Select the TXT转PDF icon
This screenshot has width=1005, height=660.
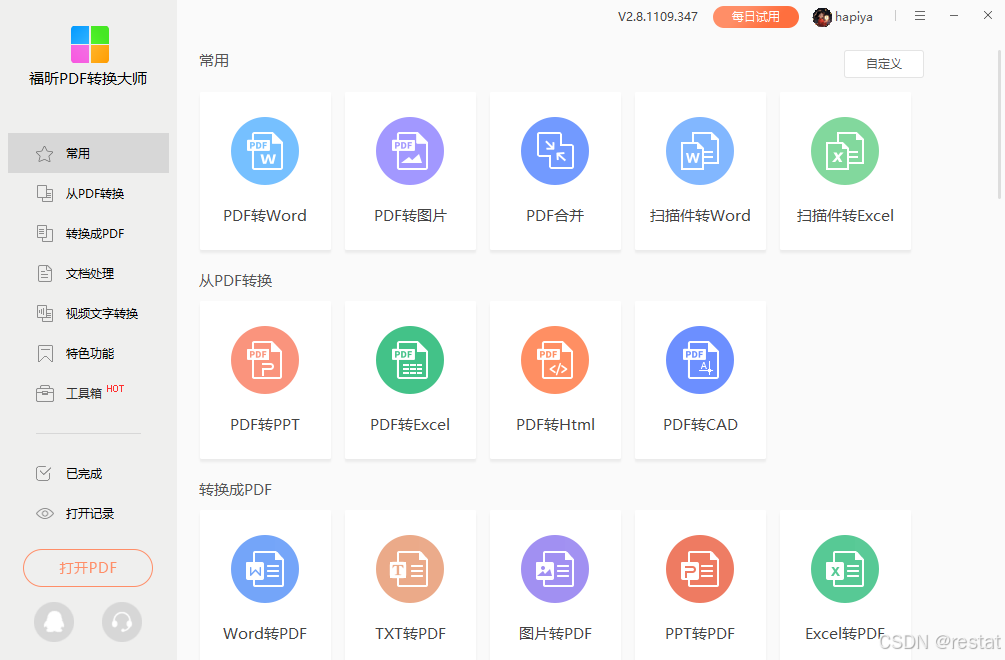click(410, 569)
